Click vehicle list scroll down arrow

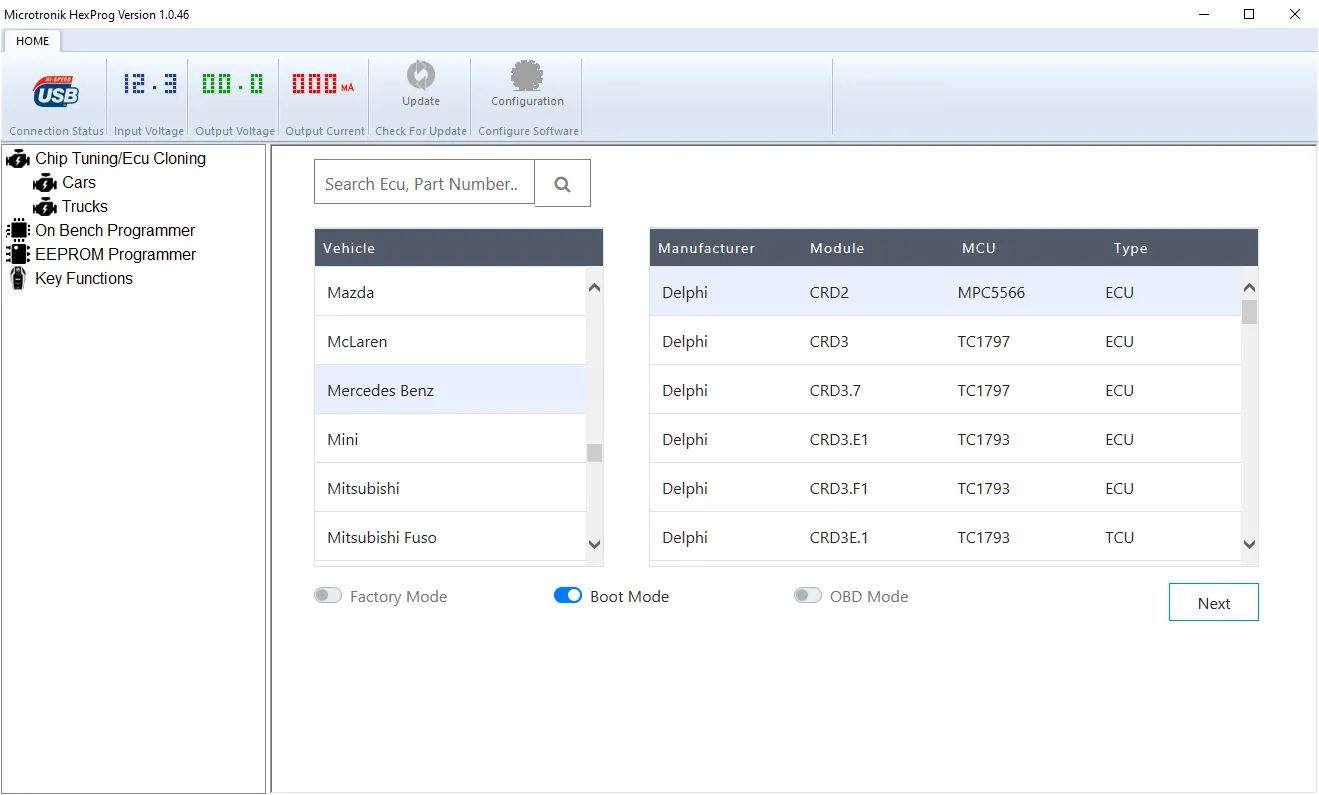595,545
